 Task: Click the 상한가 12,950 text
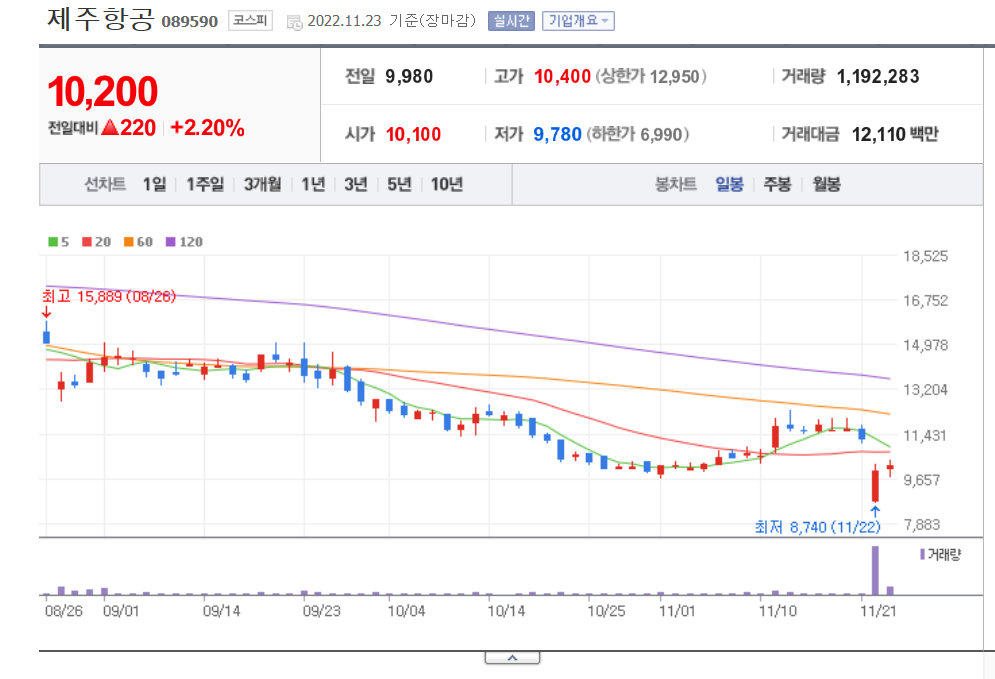pyautogui.click(x=650, y=77)
